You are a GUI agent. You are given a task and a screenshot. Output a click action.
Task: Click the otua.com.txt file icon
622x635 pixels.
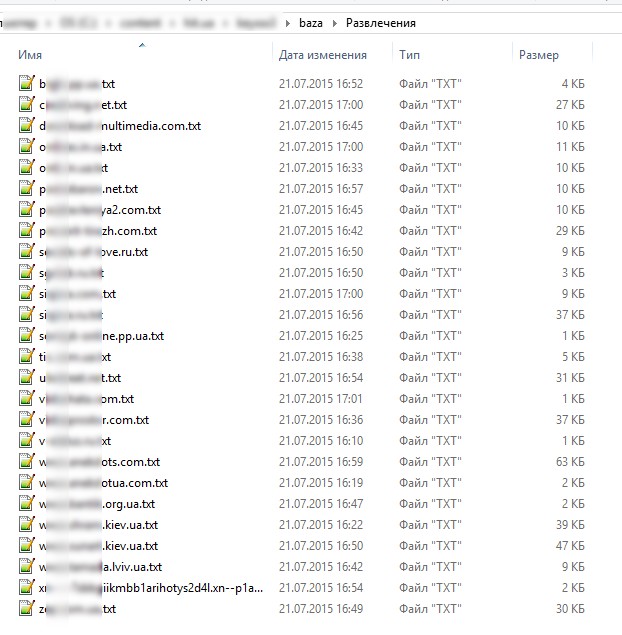27,482
